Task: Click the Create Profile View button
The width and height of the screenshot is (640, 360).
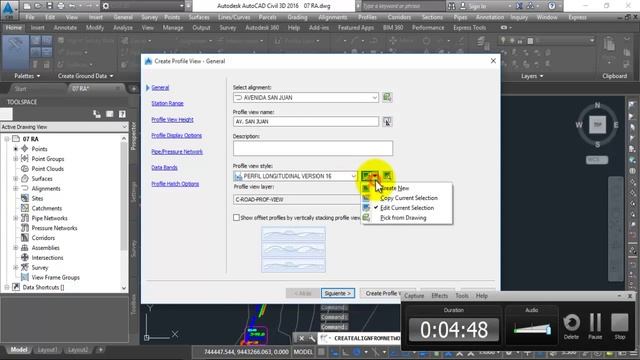Action: 381,293
